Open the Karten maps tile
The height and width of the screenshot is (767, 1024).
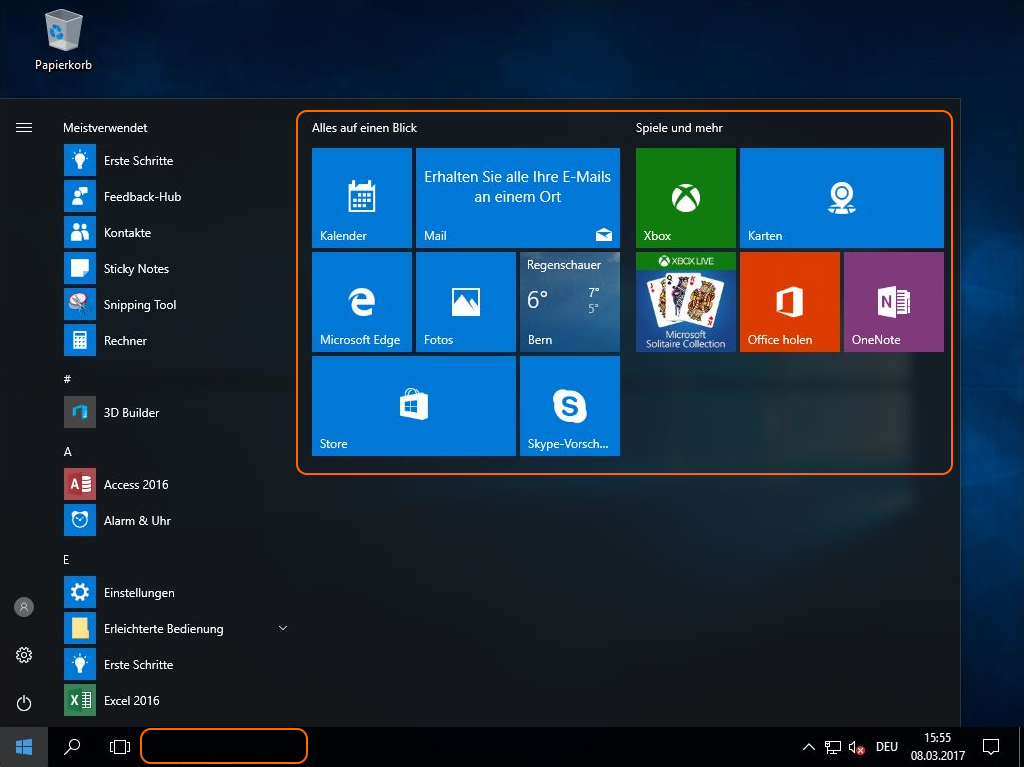[841, 198]
